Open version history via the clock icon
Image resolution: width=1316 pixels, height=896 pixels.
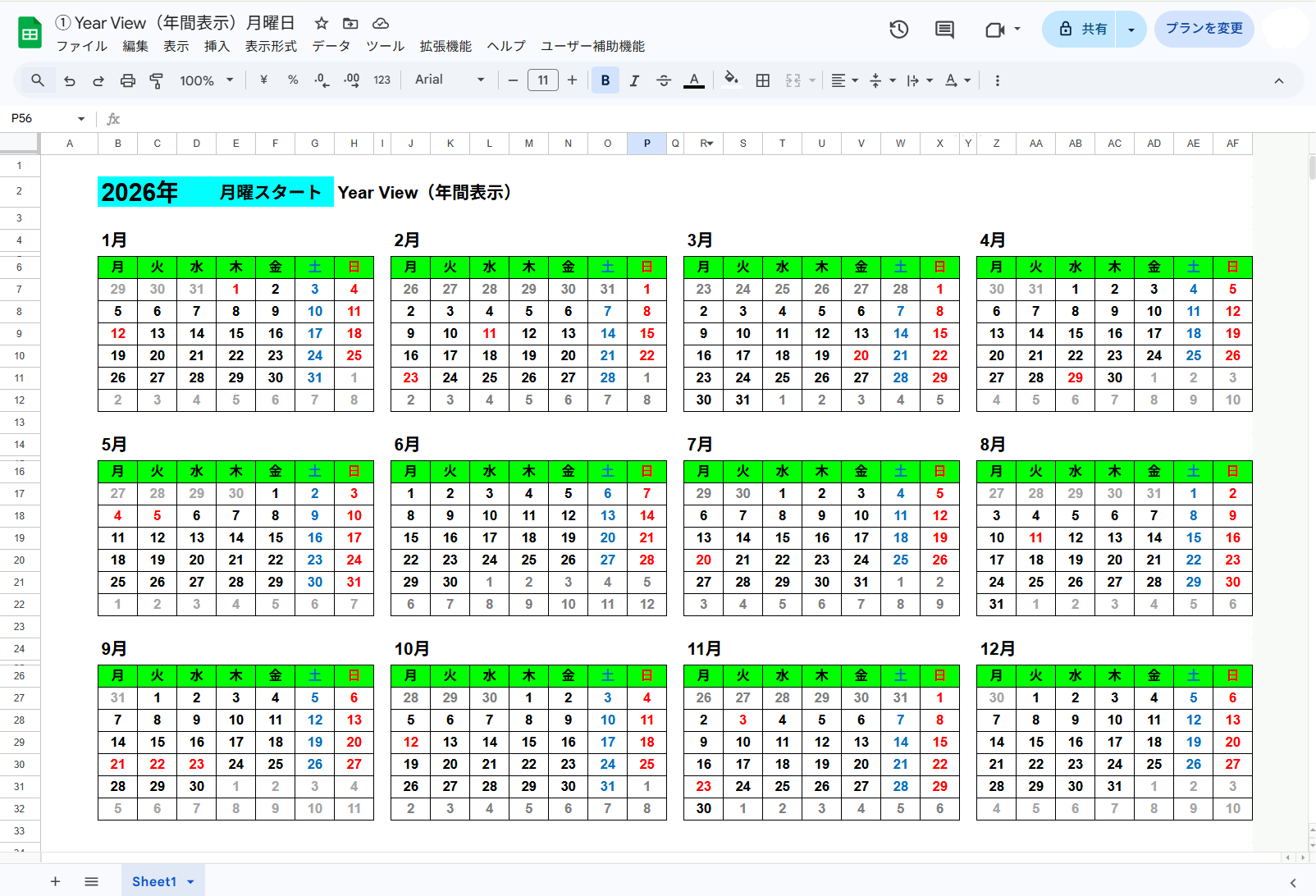coord(898,29)
